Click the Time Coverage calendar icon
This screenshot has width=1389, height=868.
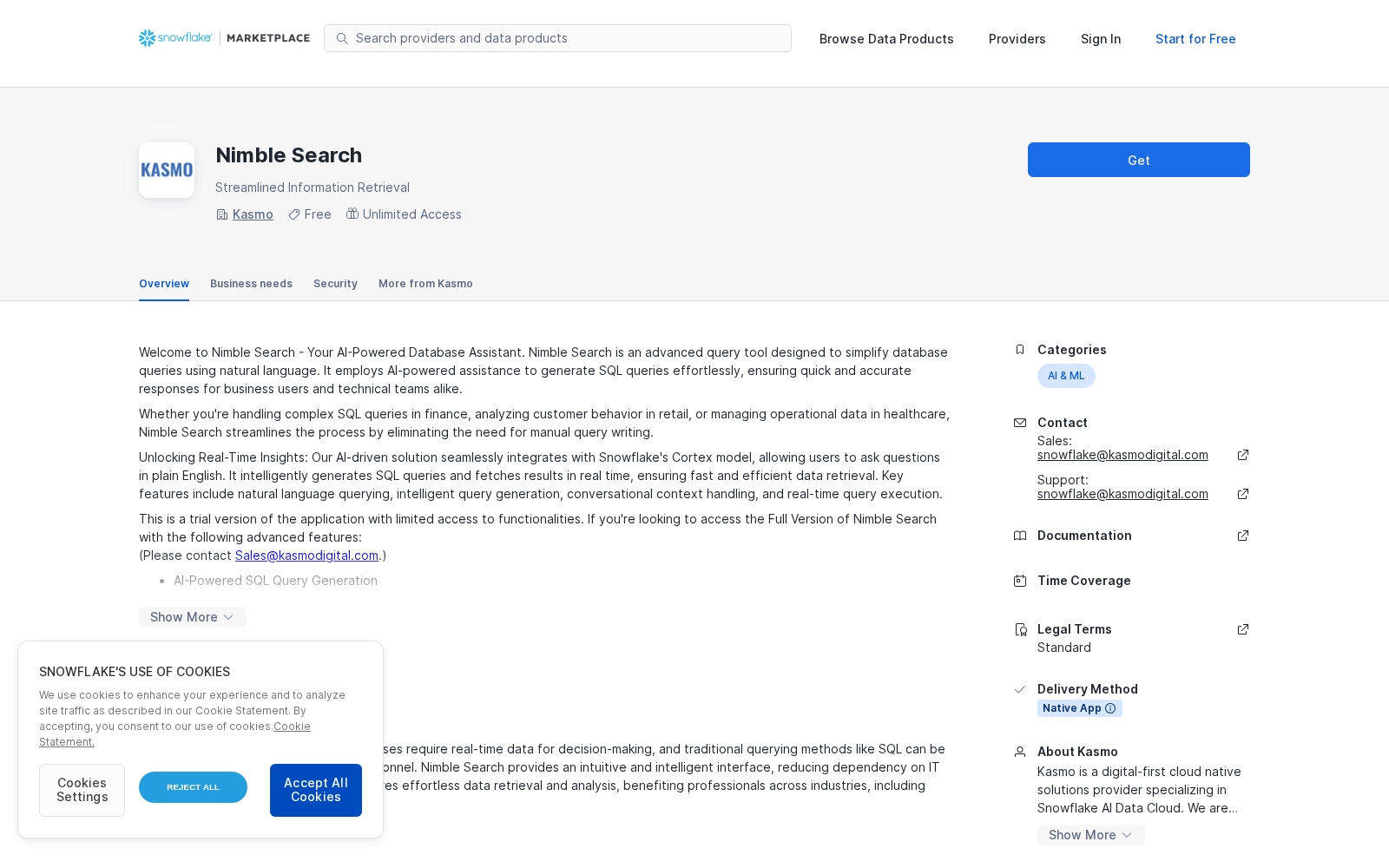pyautogui.click(x=1020, y=581)
